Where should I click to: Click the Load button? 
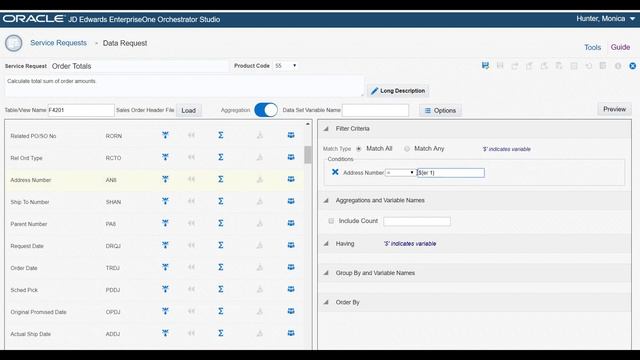pyautogui.click(x=189, y=110)
